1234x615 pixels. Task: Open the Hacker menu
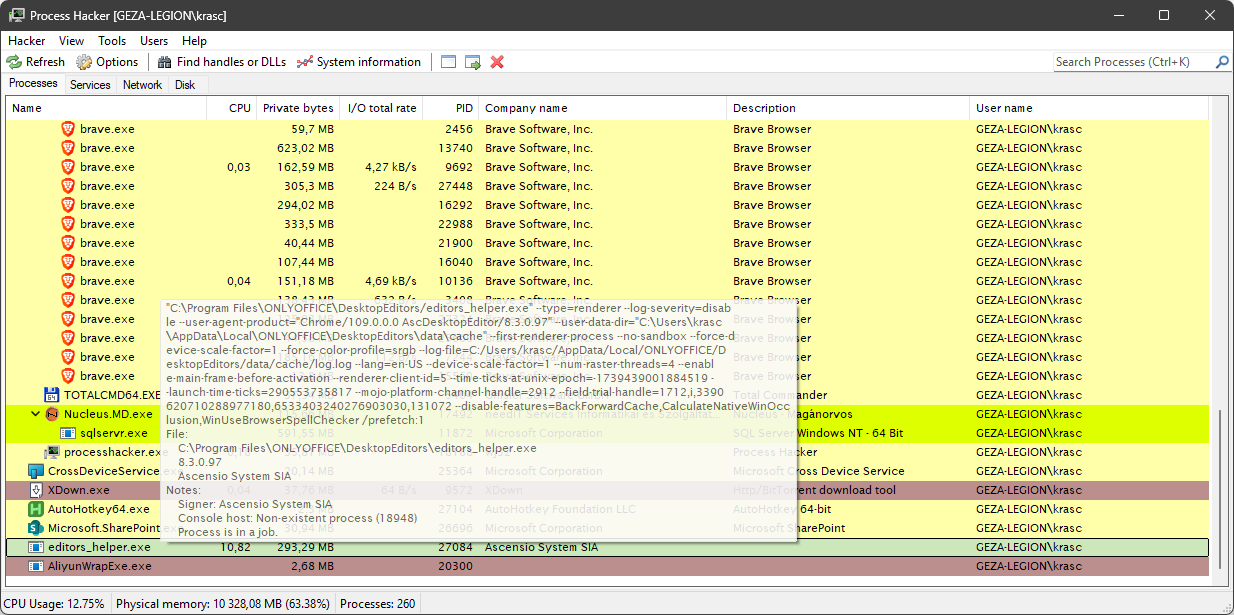[27, 41]
